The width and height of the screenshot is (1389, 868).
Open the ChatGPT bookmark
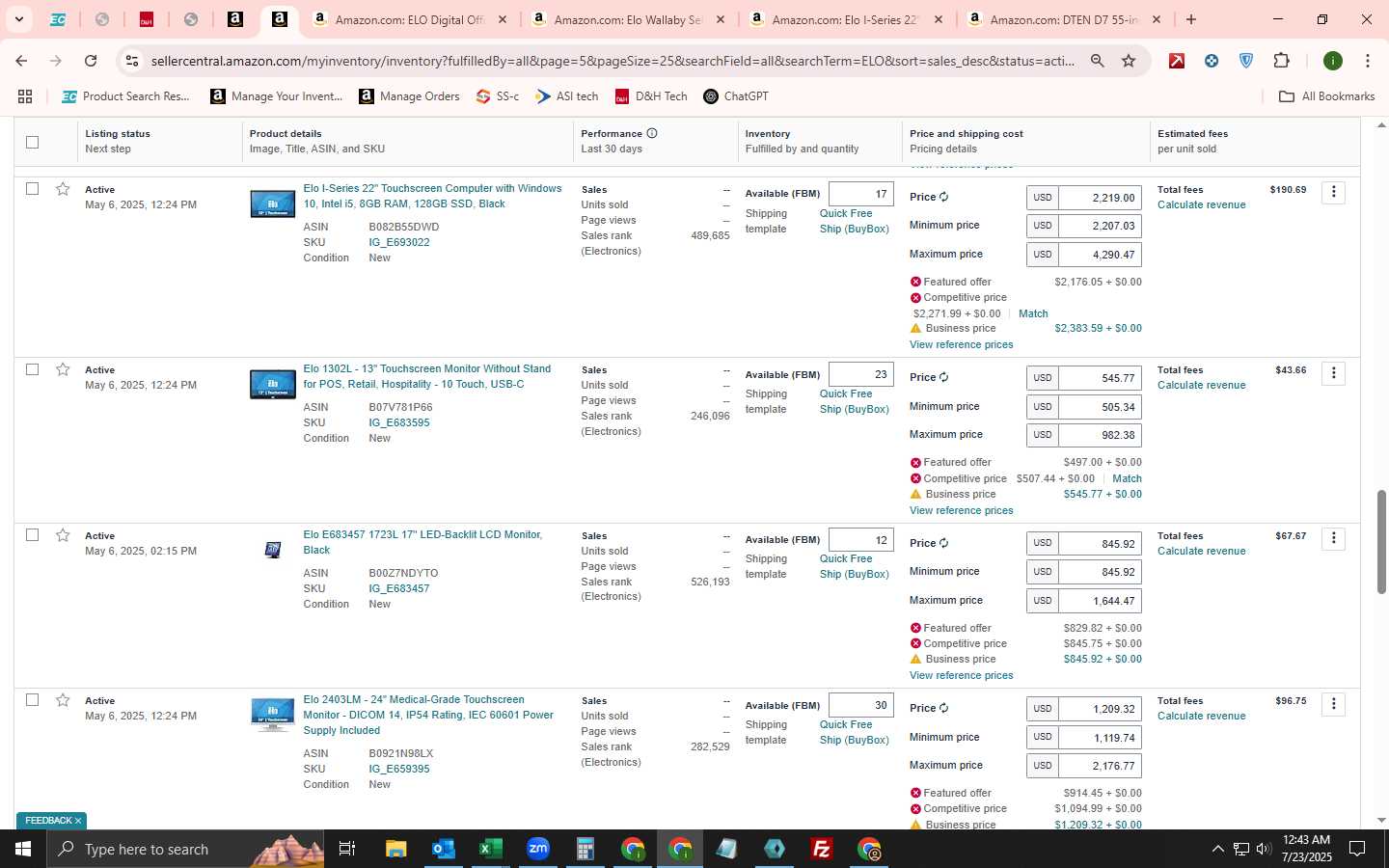(736, 96)
